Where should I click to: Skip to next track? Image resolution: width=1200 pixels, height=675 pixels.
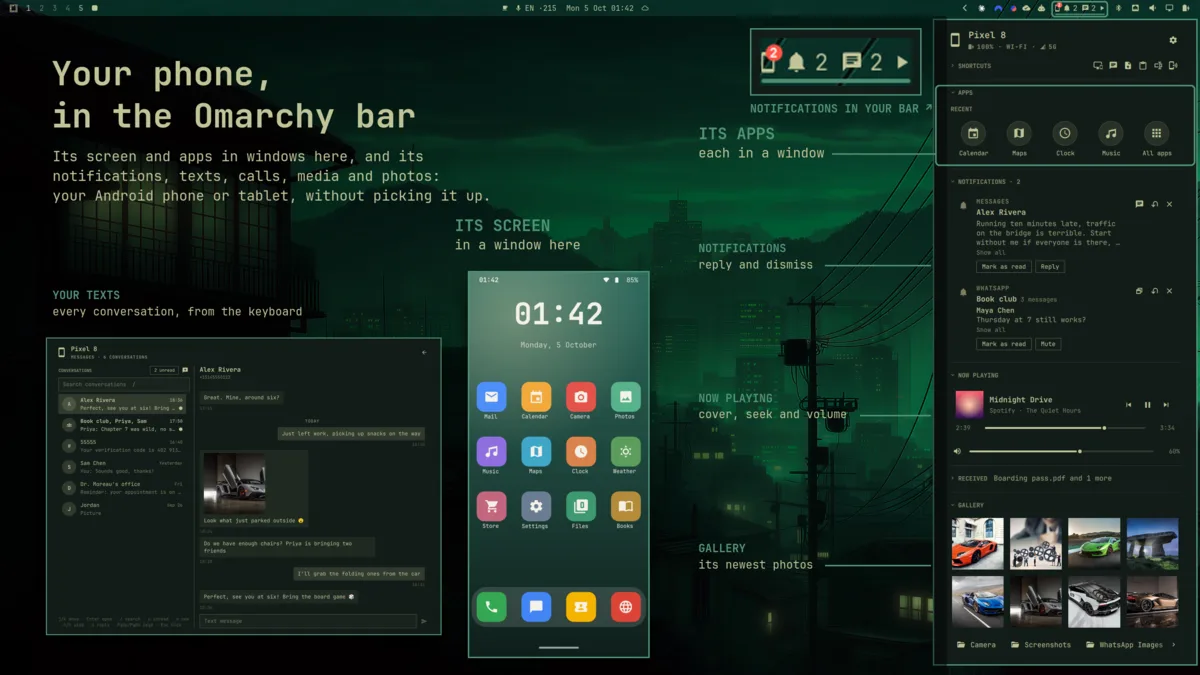(1166, 405)
